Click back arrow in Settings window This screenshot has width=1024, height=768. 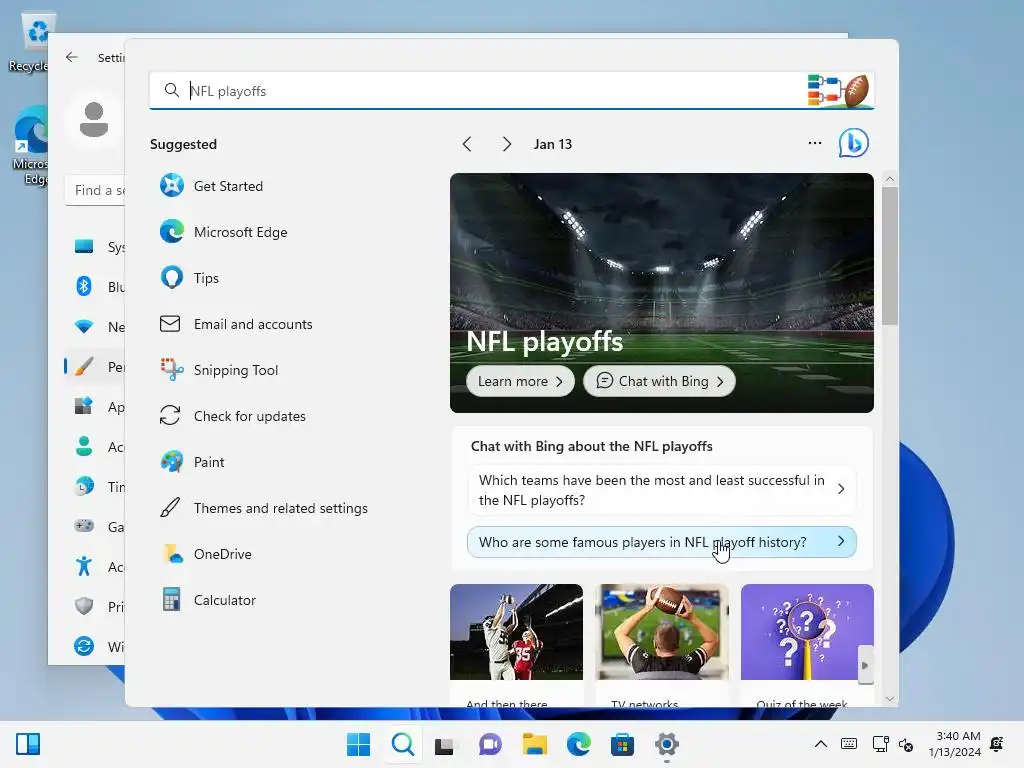coord(72,57)
